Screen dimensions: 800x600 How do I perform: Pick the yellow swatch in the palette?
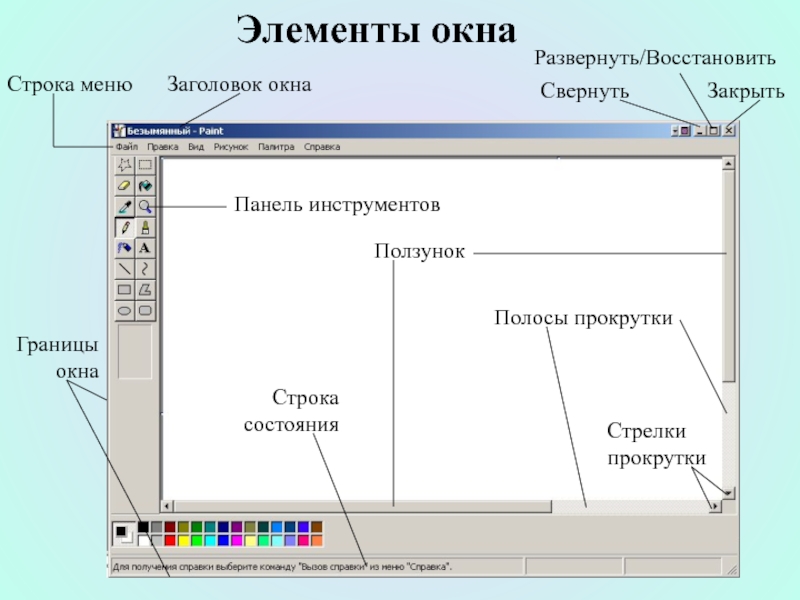point(184,540)
